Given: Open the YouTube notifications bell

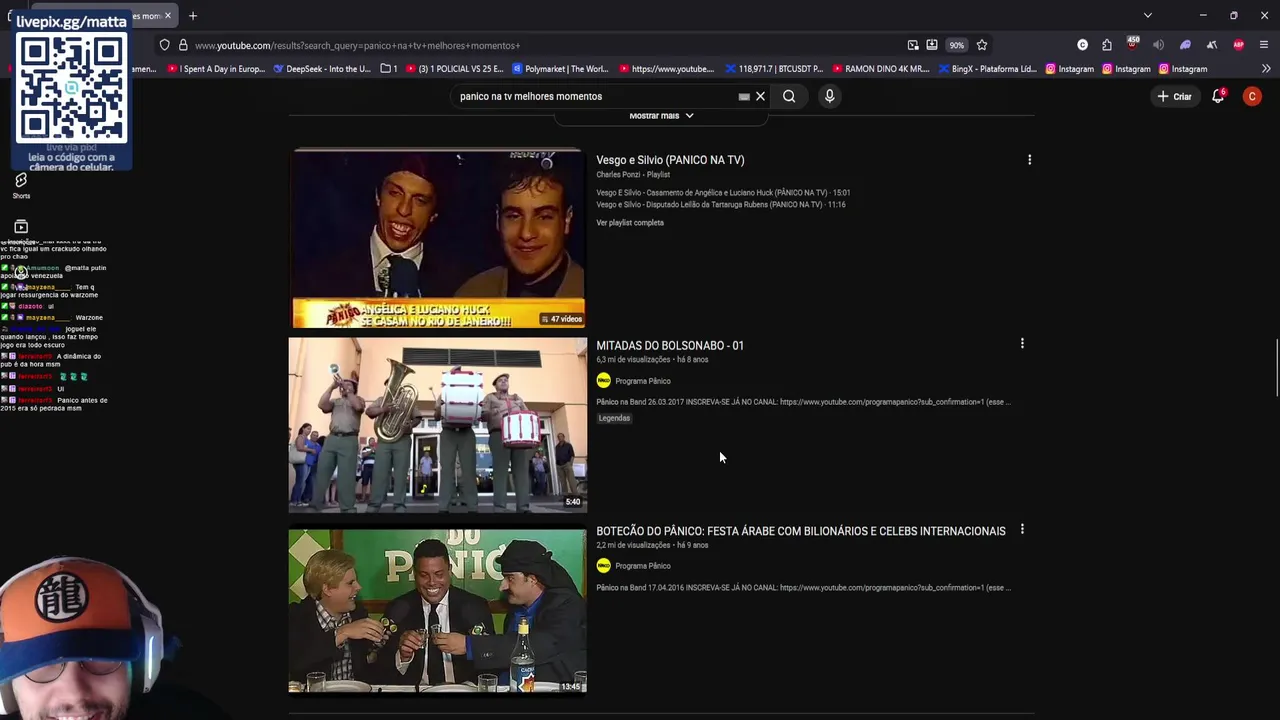Looking at the screenshot, I should pyautogui.click(x=1218, y=96).
